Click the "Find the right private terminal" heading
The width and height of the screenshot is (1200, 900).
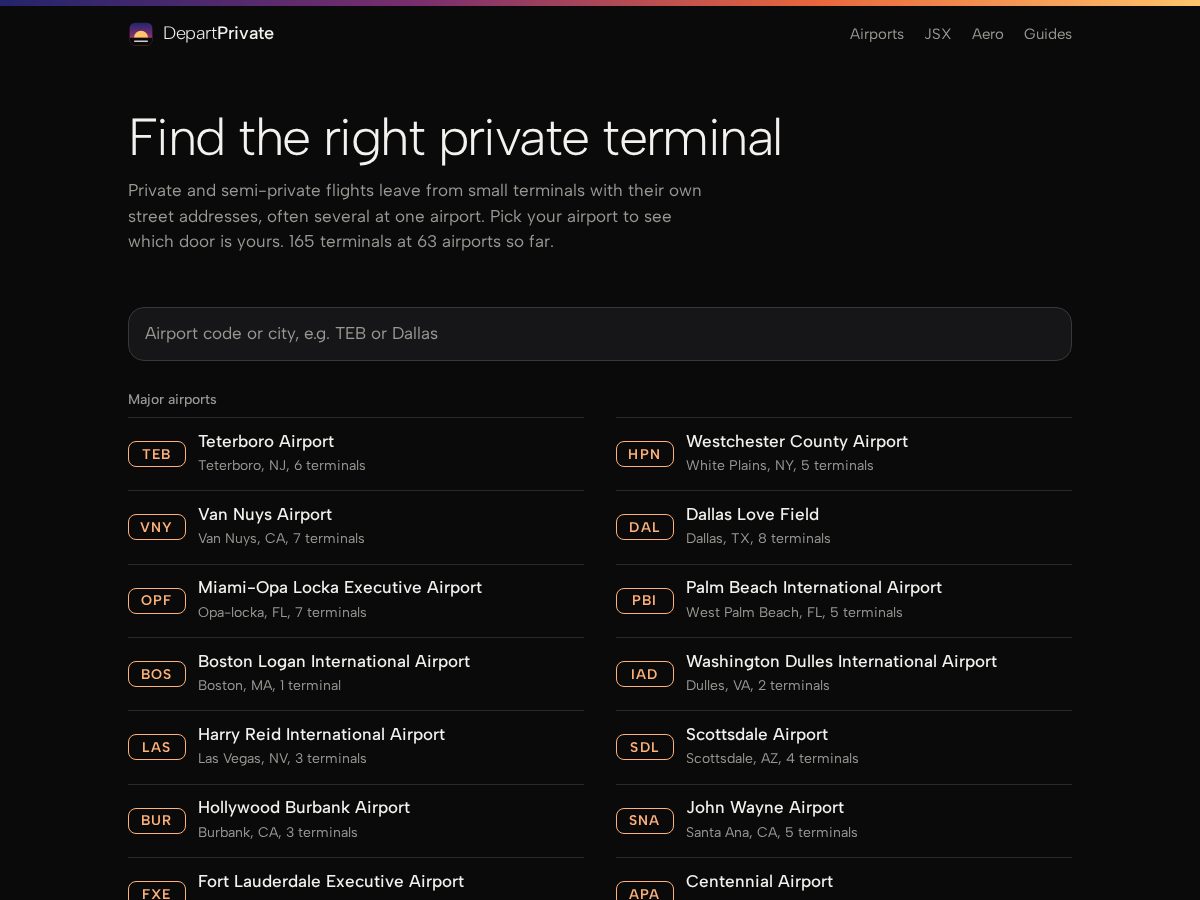(455, 138)
